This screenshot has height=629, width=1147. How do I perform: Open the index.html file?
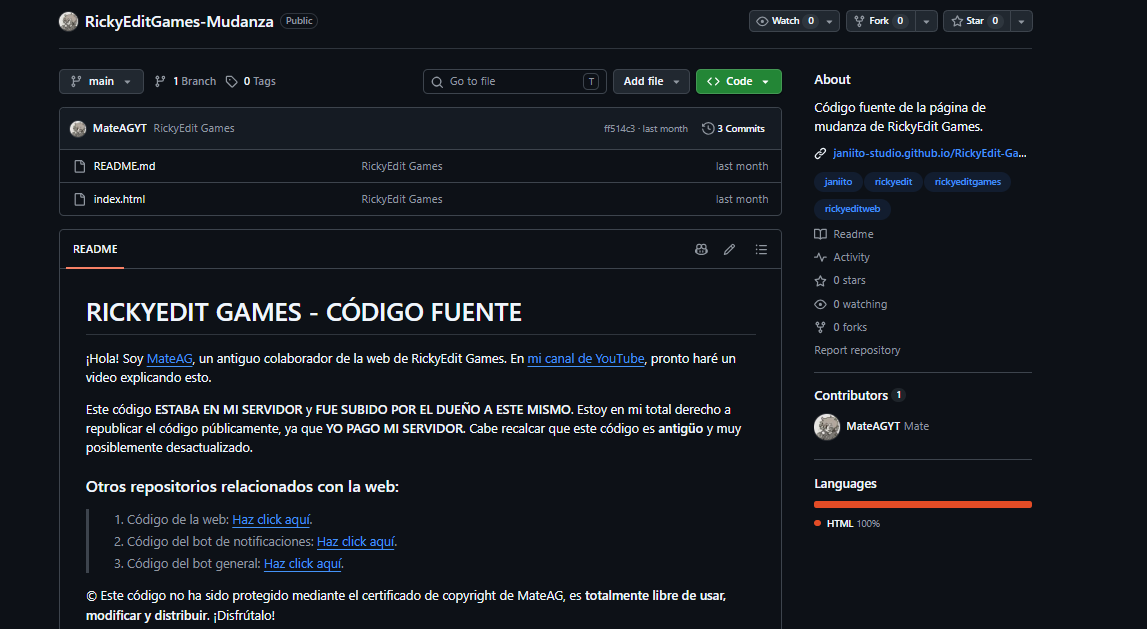[x=119, y=199]
